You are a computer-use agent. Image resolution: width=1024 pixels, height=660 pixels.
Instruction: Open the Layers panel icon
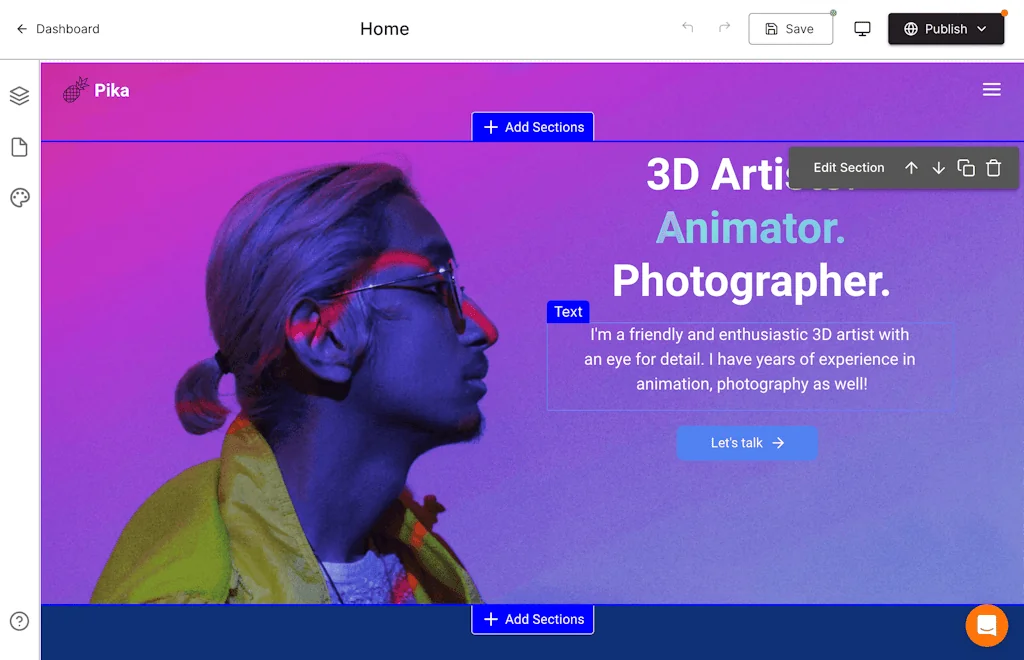click(19, 96)
